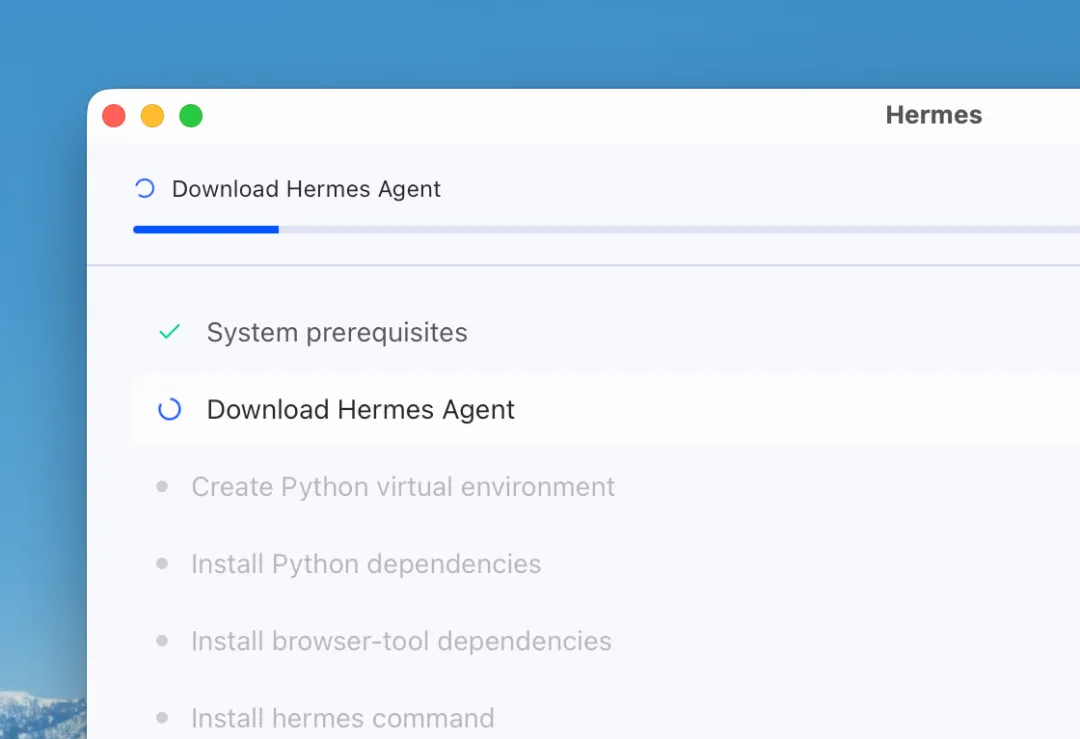Select the Install browser-tool dependencies step
The image size is (1080, 739).
tap(401, 641)
